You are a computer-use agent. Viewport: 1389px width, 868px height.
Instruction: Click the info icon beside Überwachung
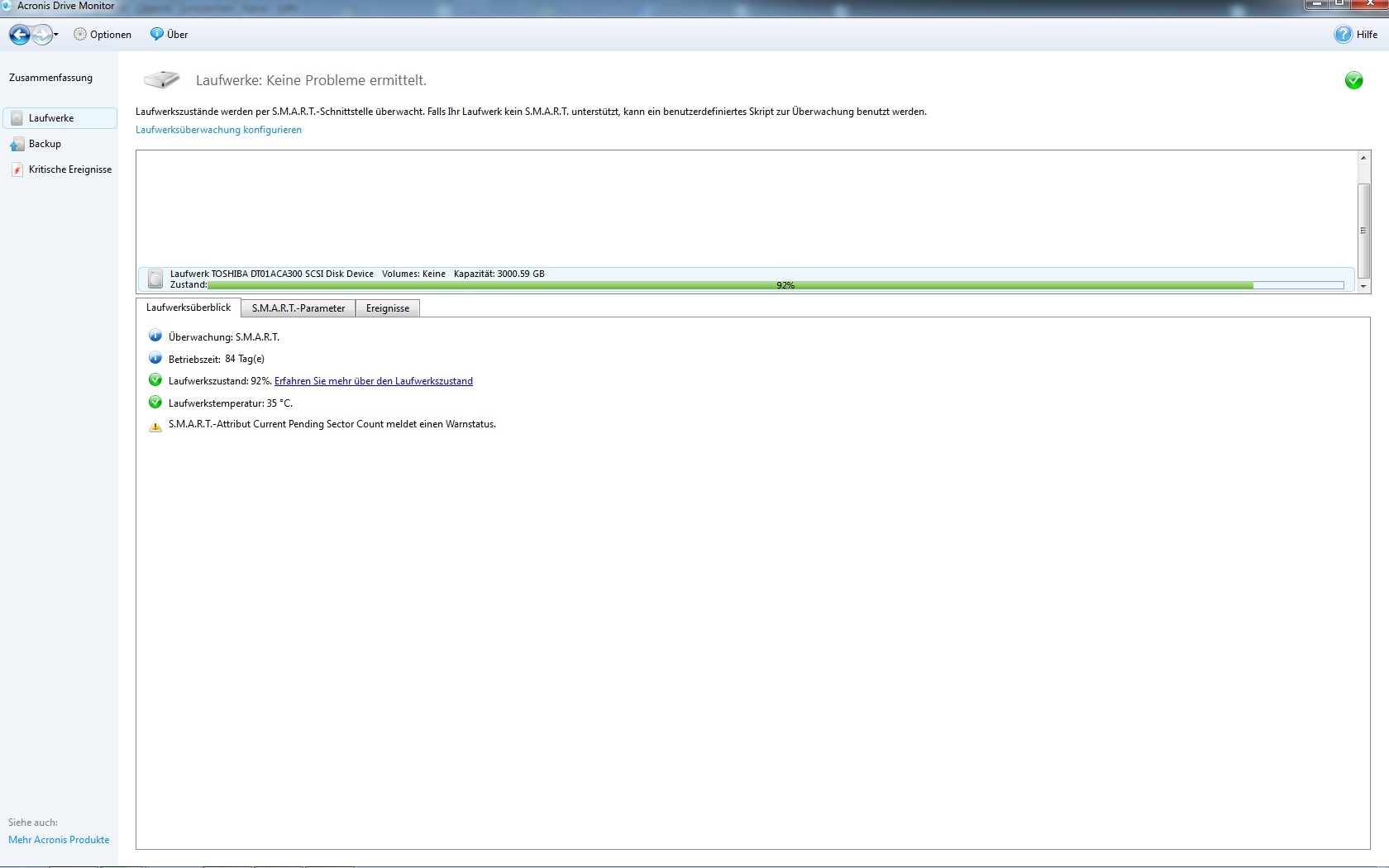point(155,336)
